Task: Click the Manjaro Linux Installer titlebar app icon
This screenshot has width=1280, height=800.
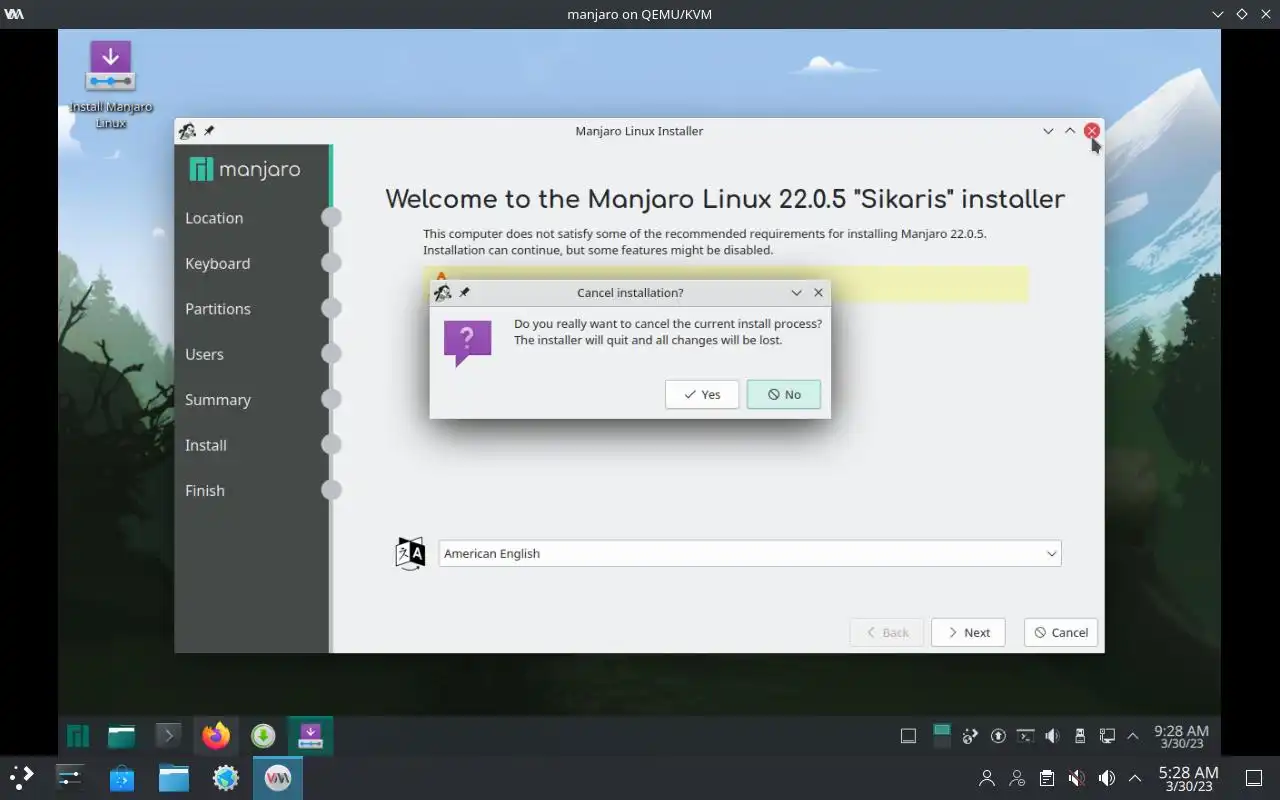Action: tap(187, 131)
